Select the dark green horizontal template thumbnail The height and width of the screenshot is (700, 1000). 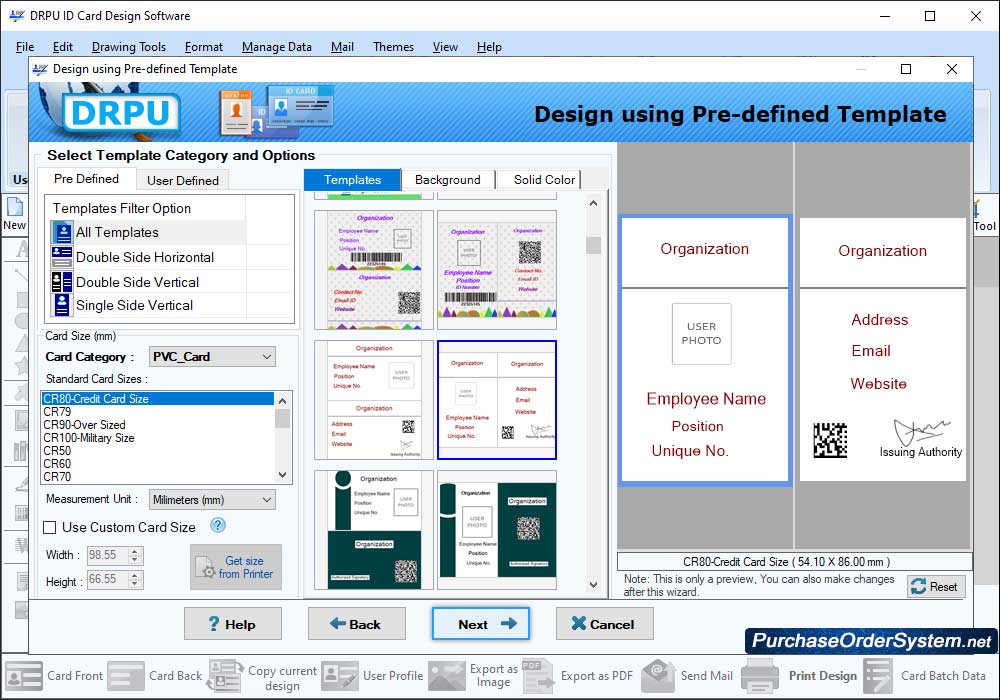tap(374, 530)
